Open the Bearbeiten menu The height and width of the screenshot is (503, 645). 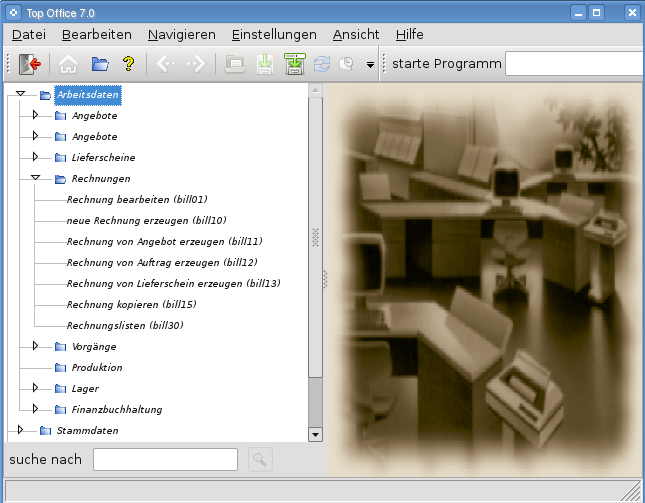click(97, 35)
